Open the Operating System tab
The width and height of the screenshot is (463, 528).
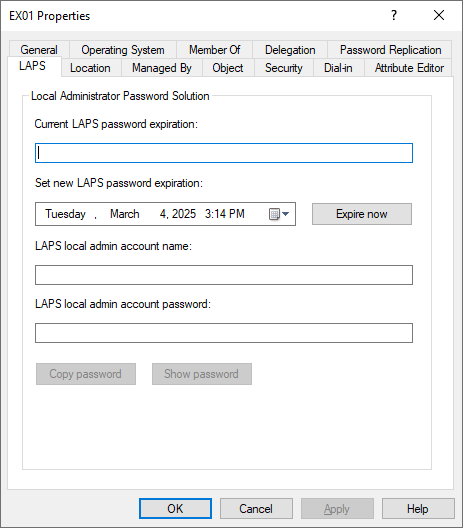coord(123,50)
